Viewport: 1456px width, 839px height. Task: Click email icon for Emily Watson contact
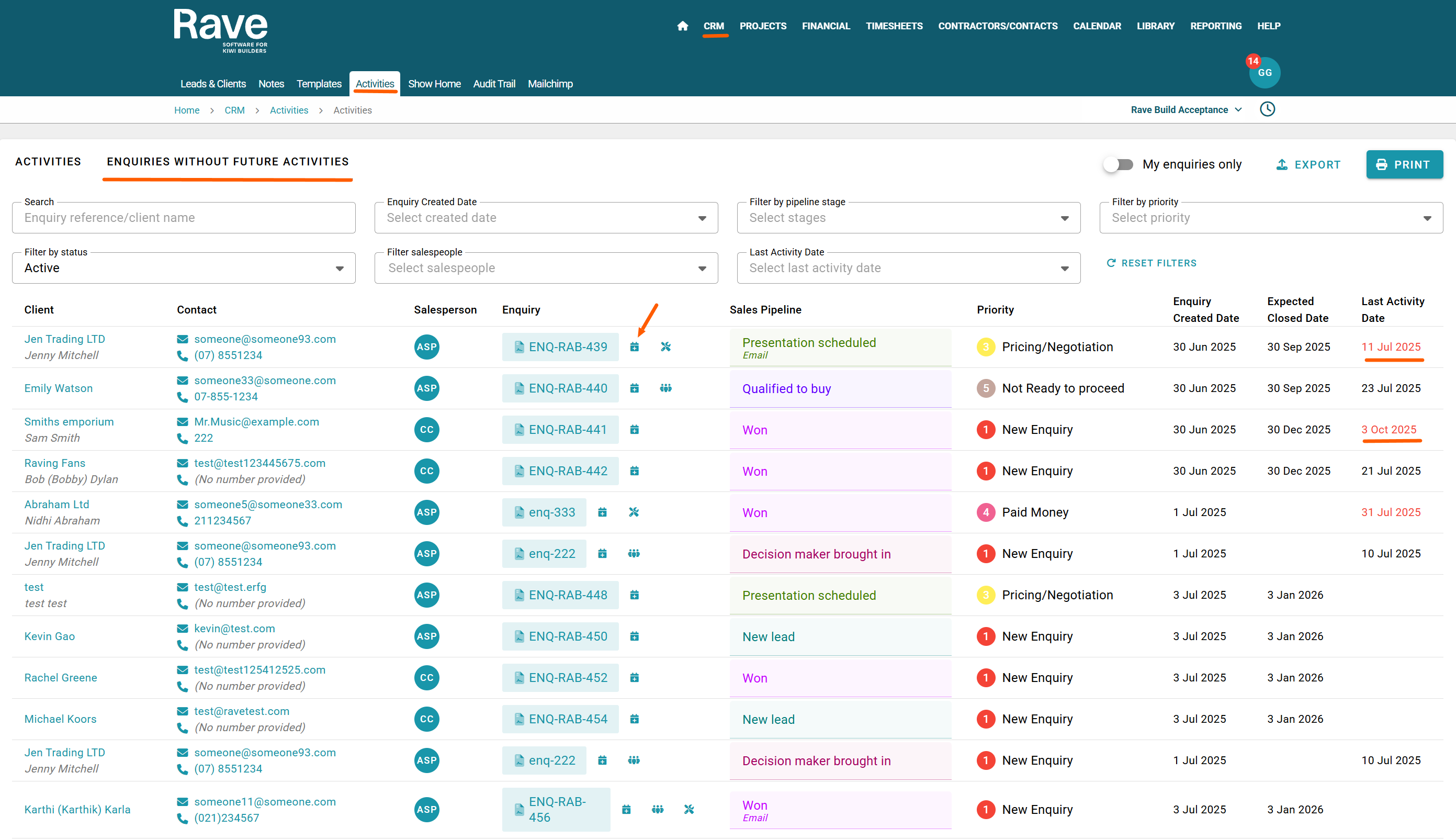tap(183, 381)
